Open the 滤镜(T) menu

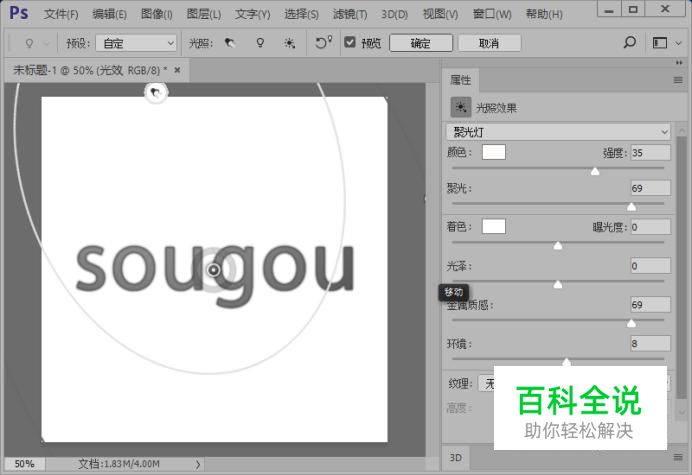click(350, 14)
